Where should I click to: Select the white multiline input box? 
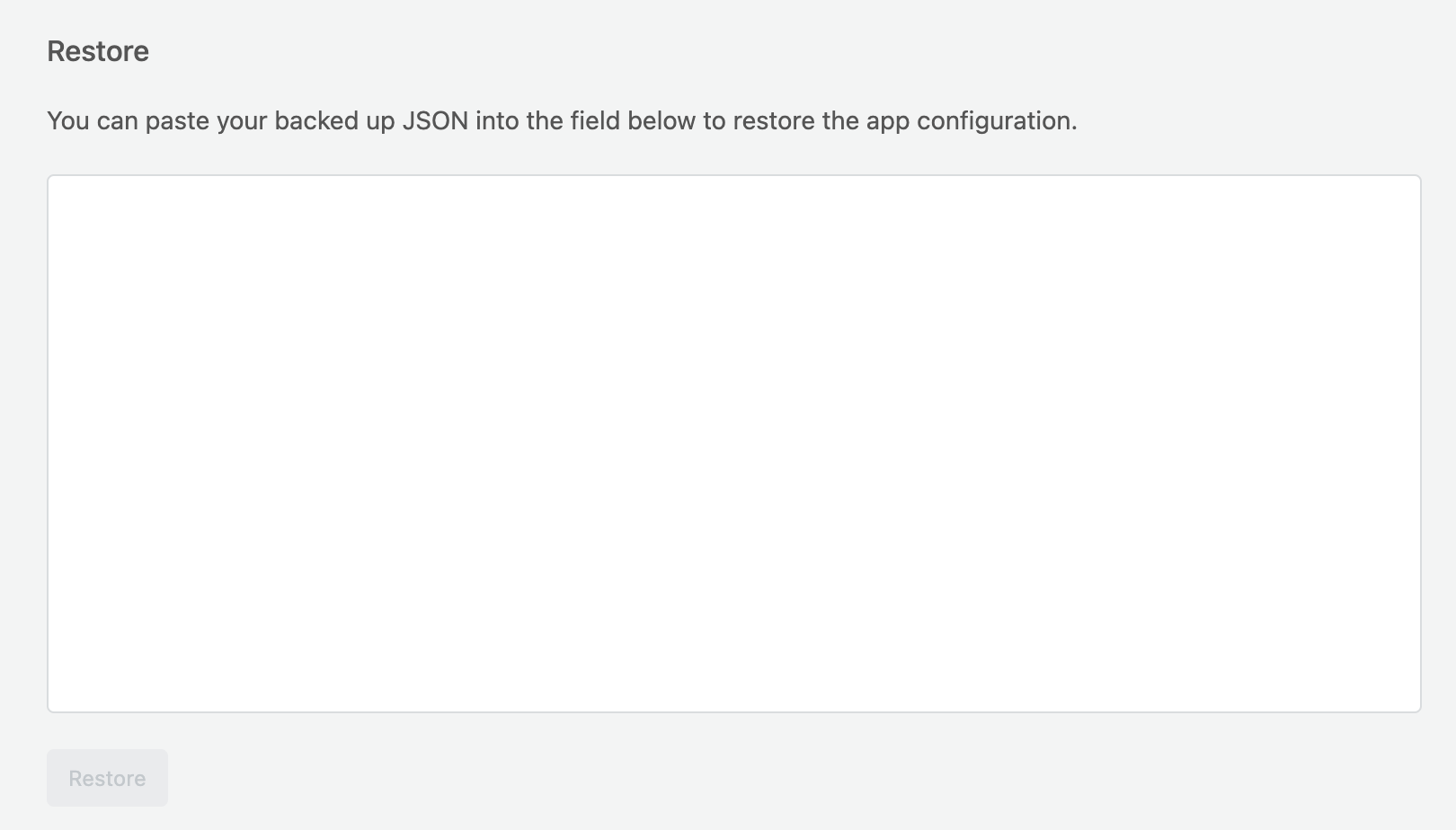[733, 444]
